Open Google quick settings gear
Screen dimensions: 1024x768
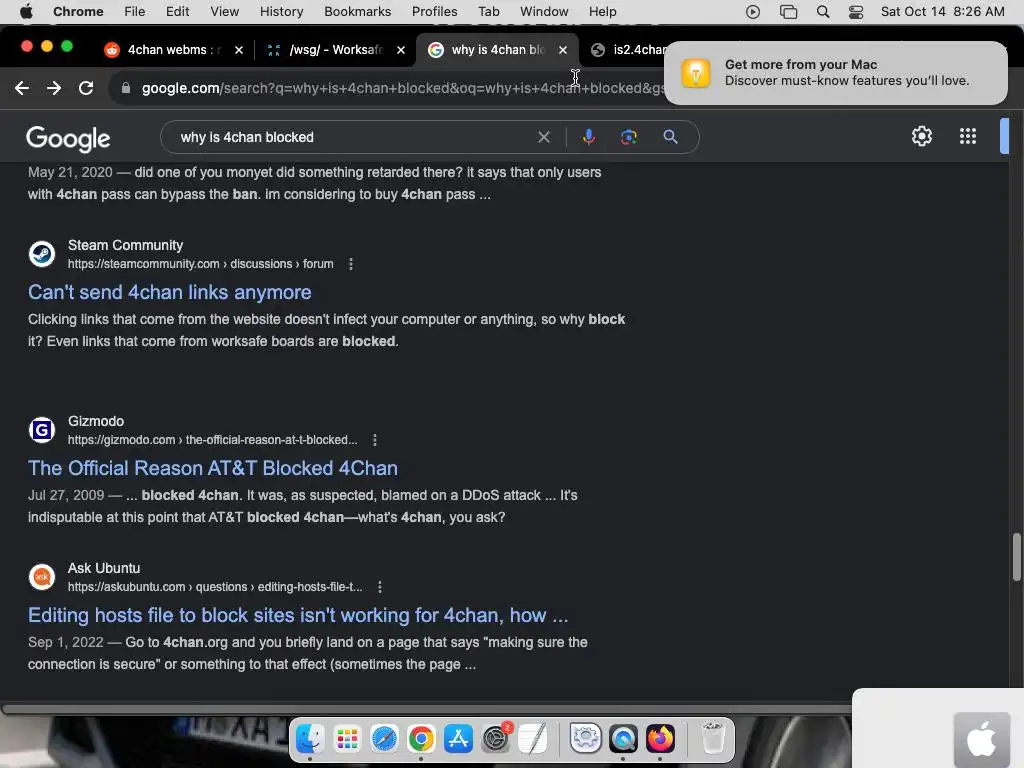pos(921,136)
